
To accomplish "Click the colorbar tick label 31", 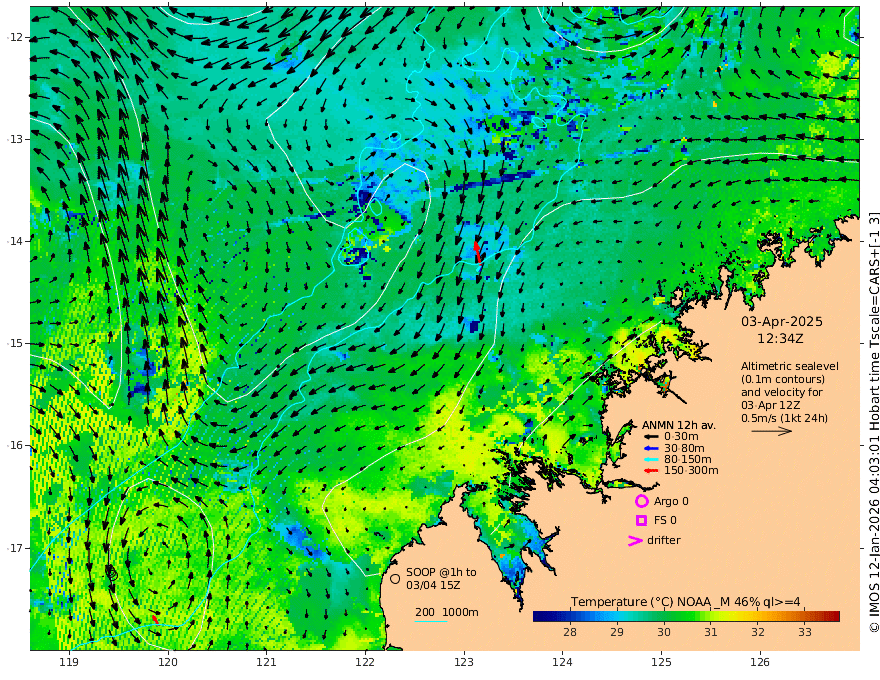I will 711,632.
